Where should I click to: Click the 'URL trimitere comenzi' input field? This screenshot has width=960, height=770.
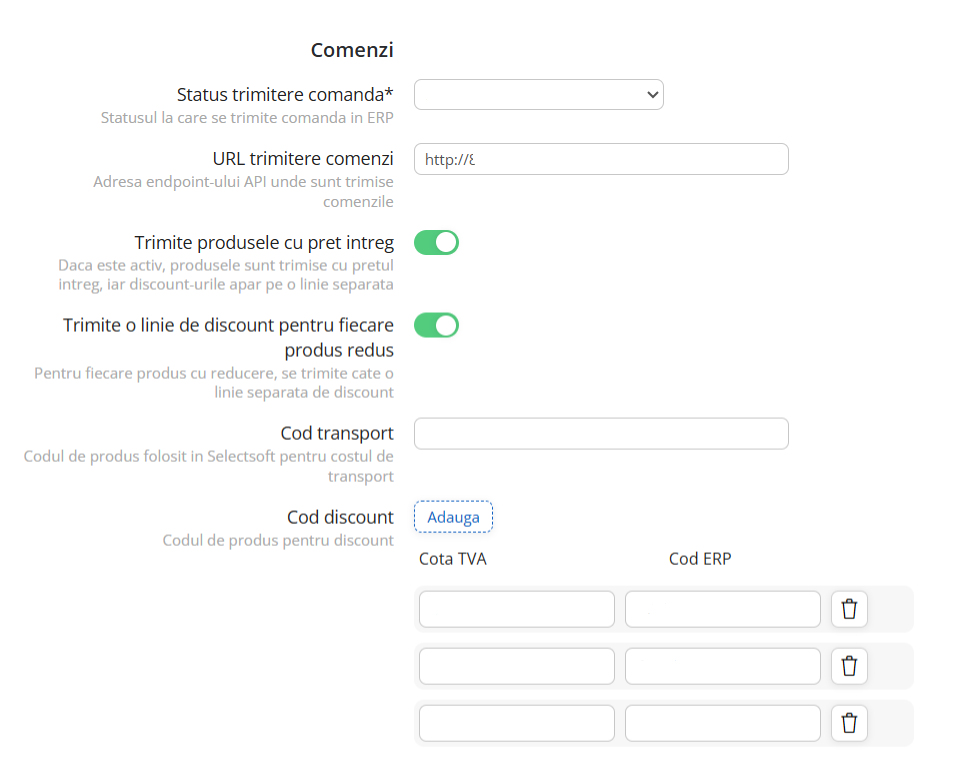tap(600, 159)
